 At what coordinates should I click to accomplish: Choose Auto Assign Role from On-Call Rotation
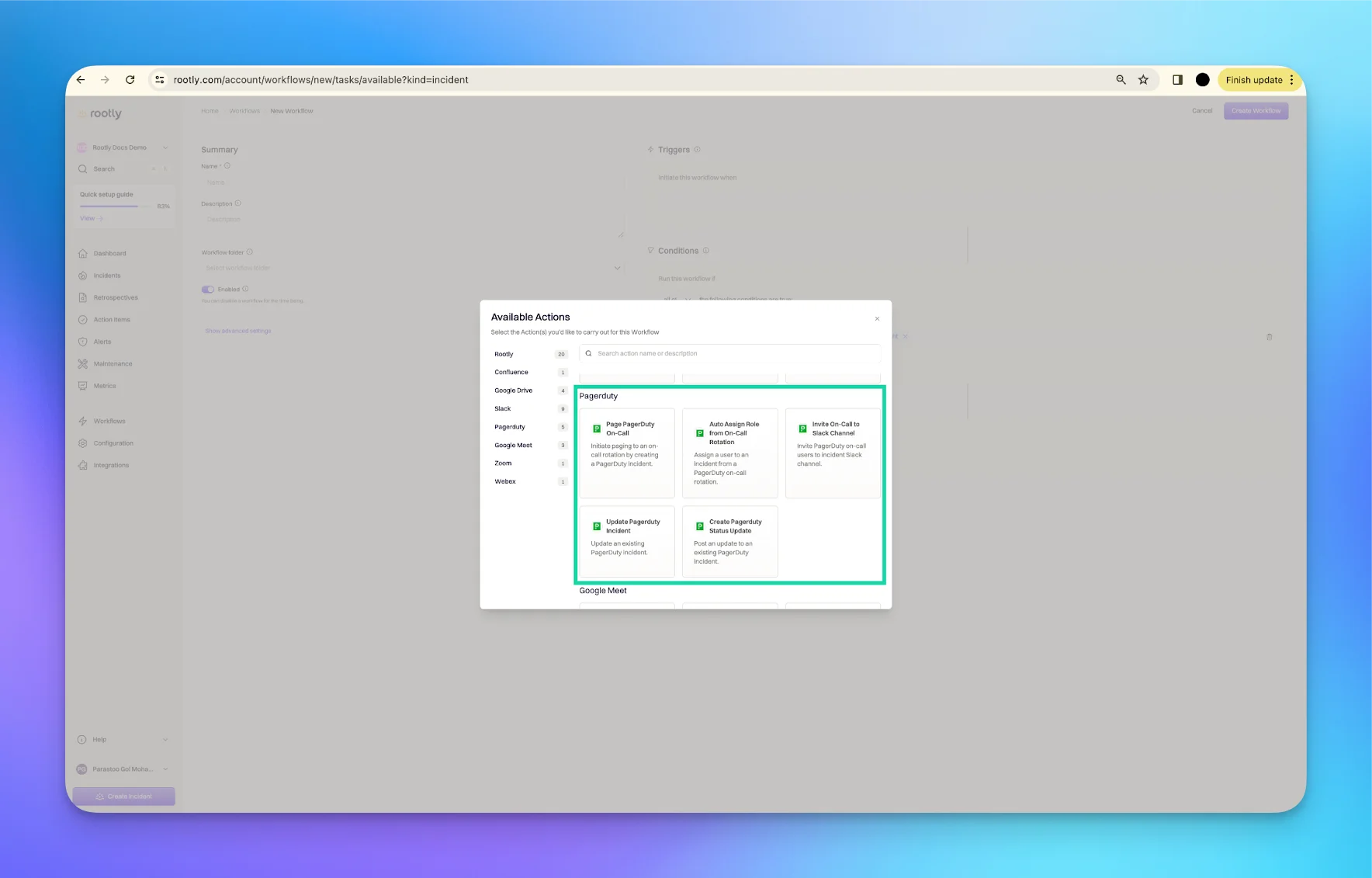tap(730, 453)
